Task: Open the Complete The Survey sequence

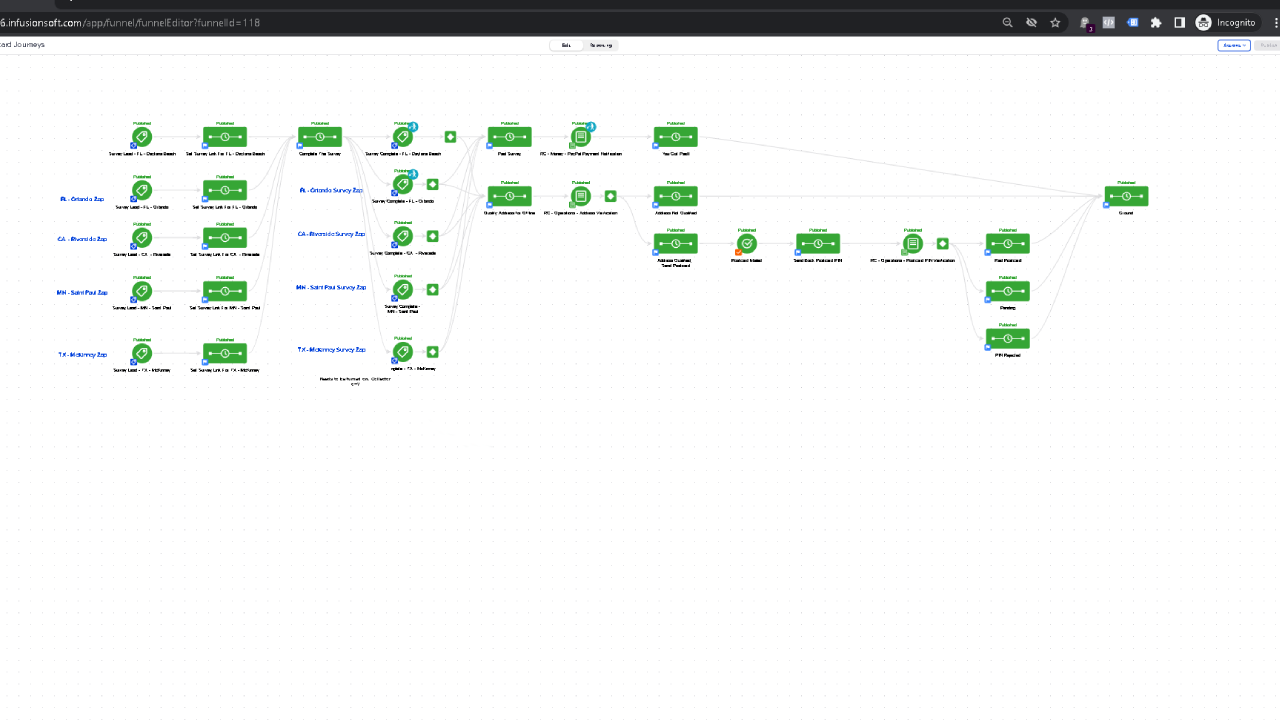Action: [x=320, y=137]
